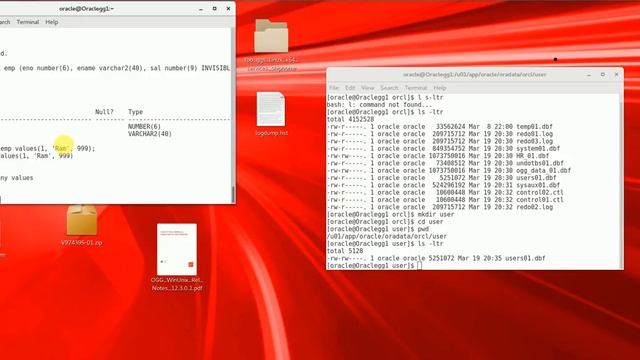This screenshot has height=360, width=640.
Task: Click the 'mkdir user' command line
Action: point(391,214)
